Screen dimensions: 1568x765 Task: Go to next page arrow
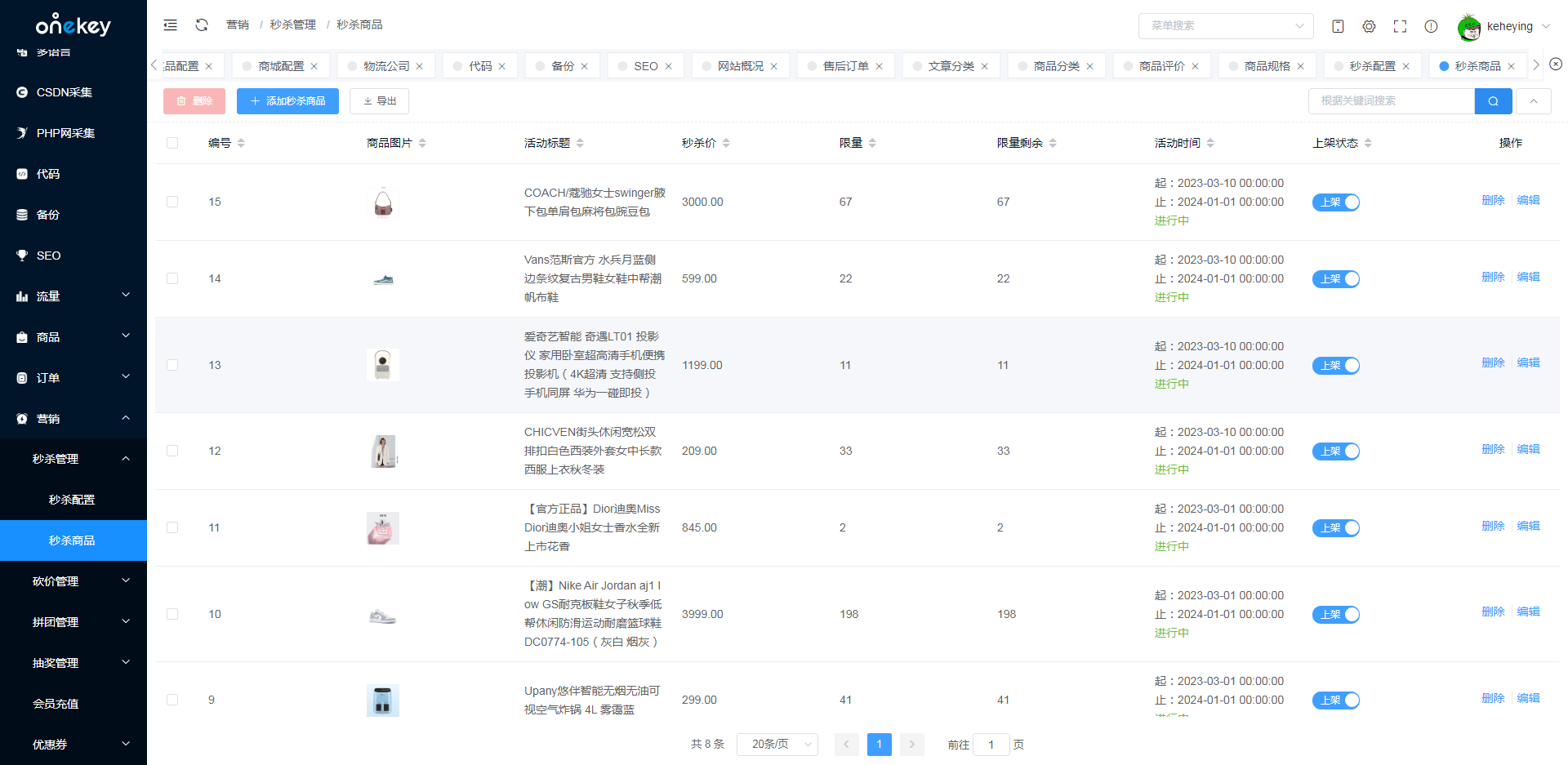point(911,744)
